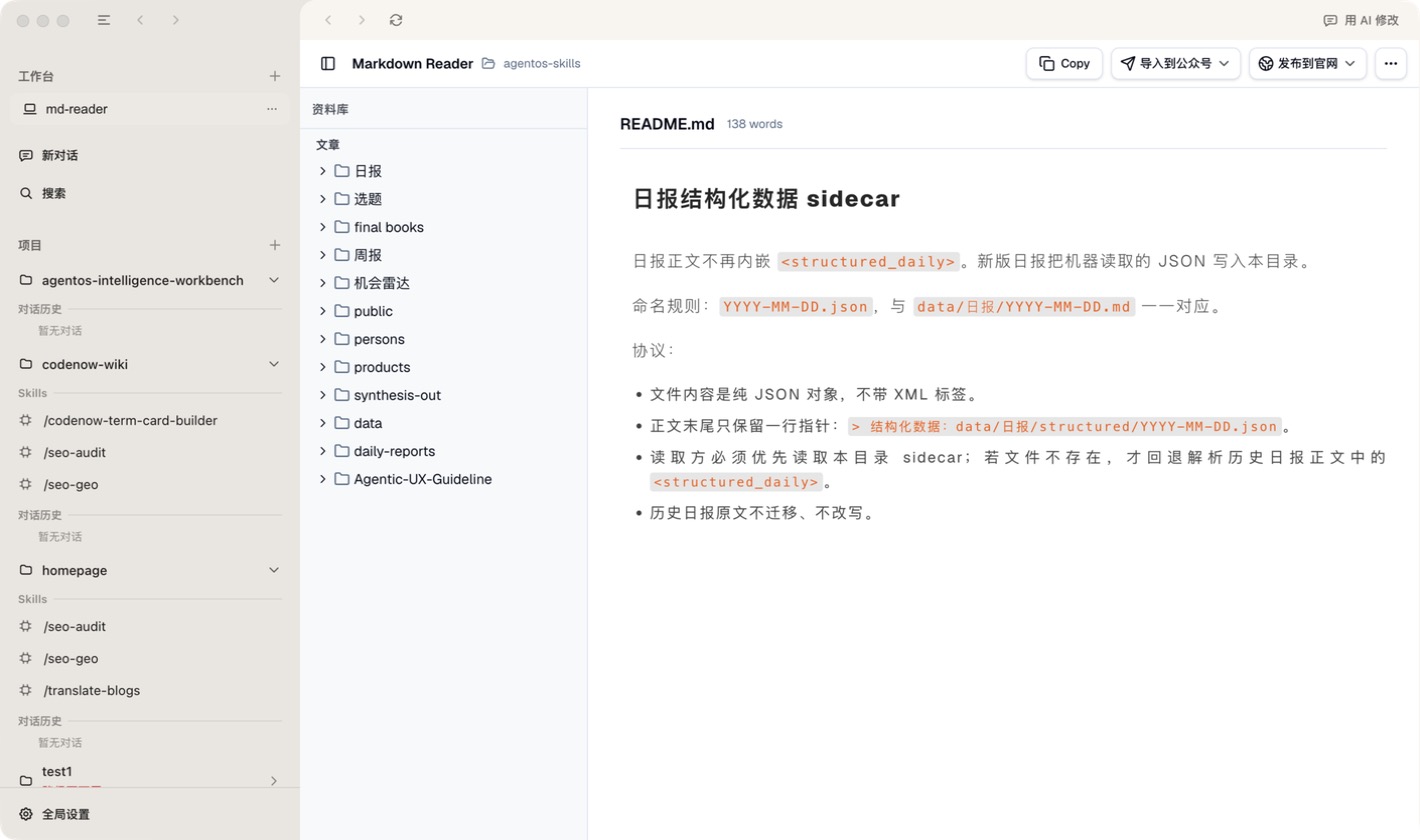
Task: Click the data folder icon
Action: pos(342,423)
